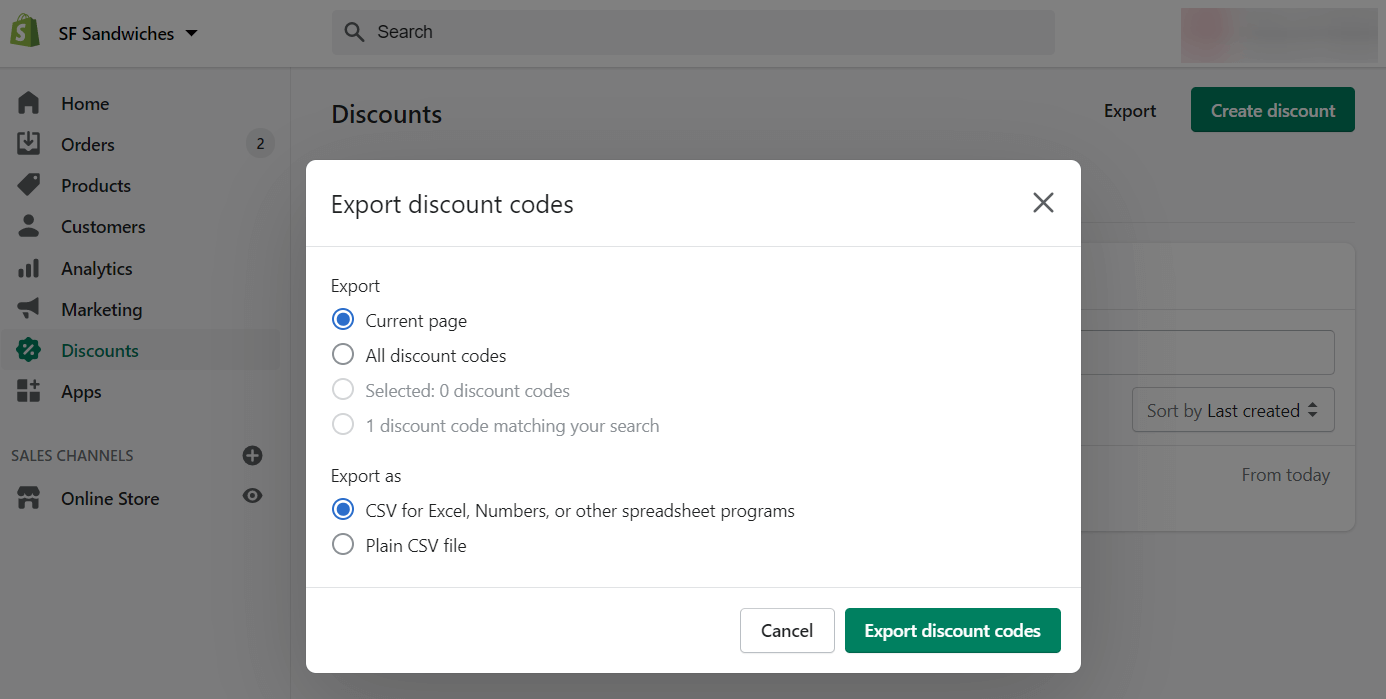Image resolution: width=1386 pixels, height=699 pixels.
Task: Choose CSV for Excel, Numbers radio option
Action: click(343, 510)
